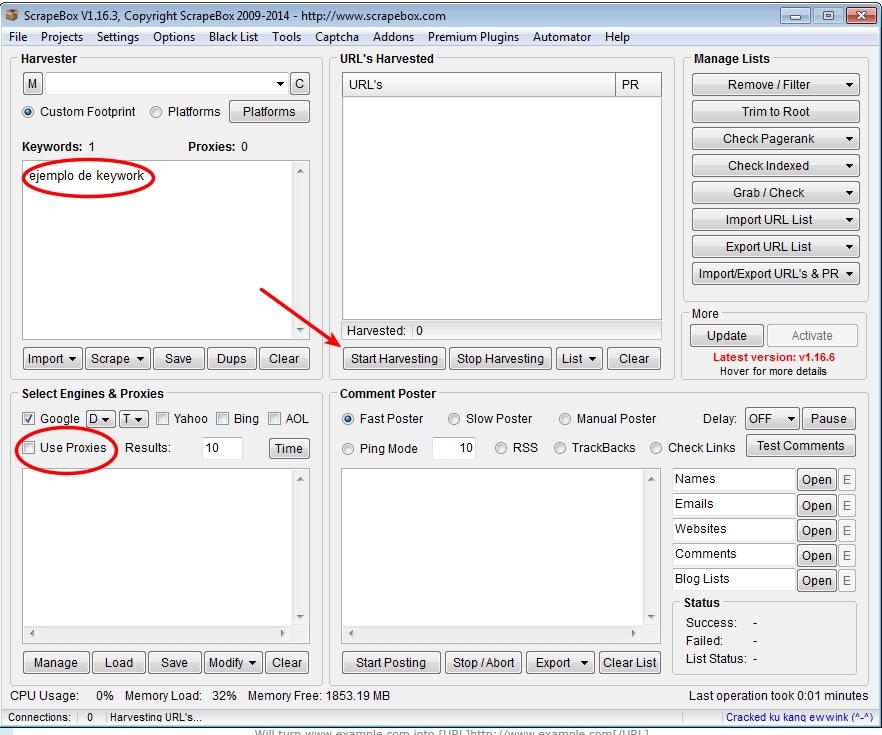The image size is (882, 735).
Task: Click Test Comments
Action: tap(800, 445)
